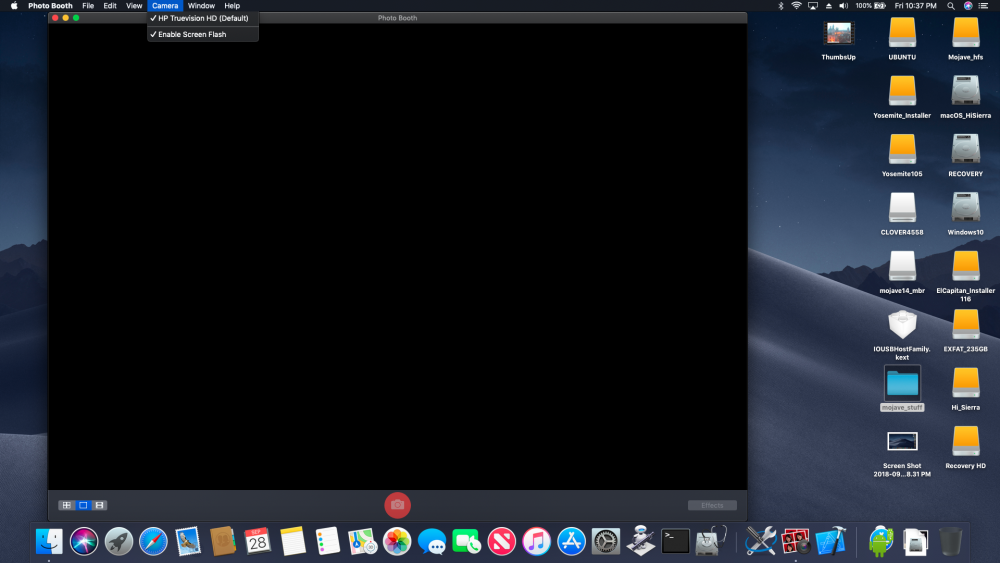Click the Fri 10:37 PM clock

[x=915, y=6]
